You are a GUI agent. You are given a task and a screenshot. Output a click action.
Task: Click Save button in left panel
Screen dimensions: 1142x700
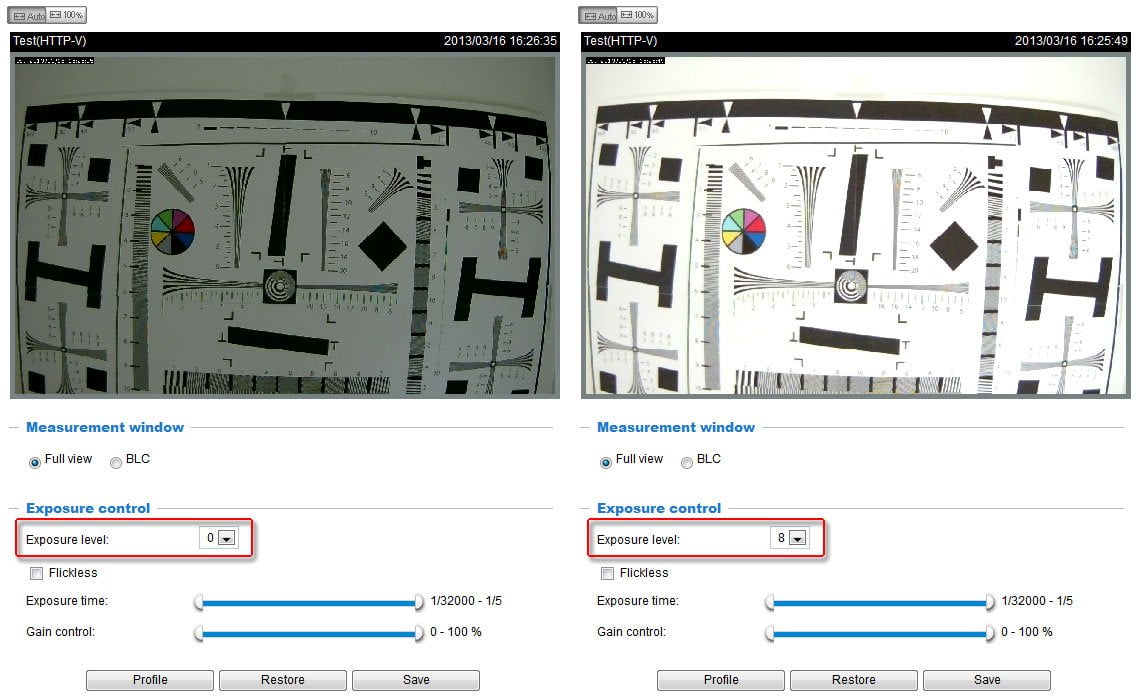416,680
